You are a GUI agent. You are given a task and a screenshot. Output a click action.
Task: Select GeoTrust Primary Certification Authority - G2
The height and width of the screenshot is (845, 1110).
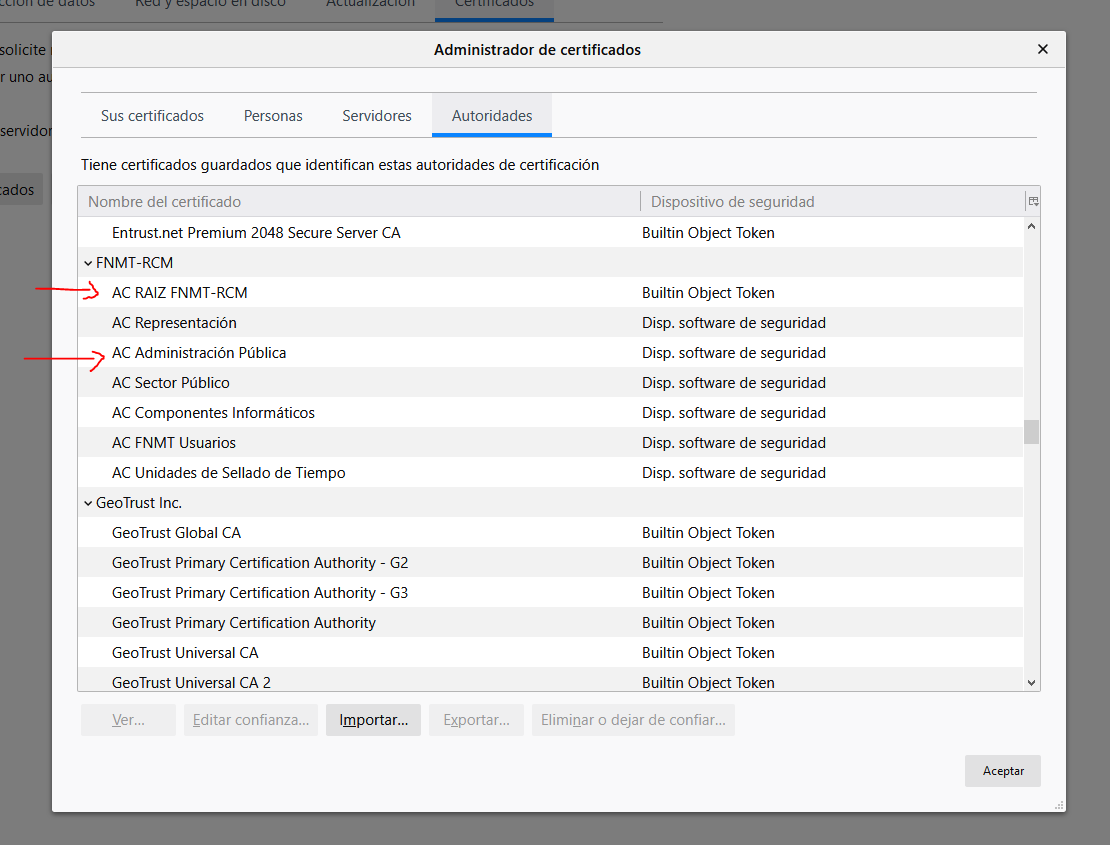(551, 563)
